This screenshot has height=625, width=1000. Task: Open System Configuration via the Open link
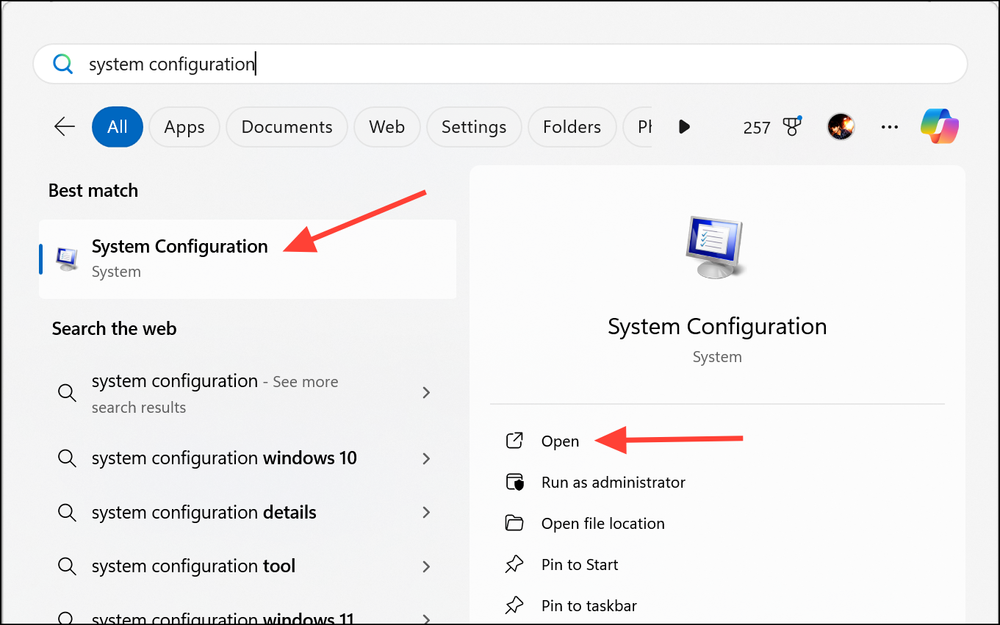(561, 440)
